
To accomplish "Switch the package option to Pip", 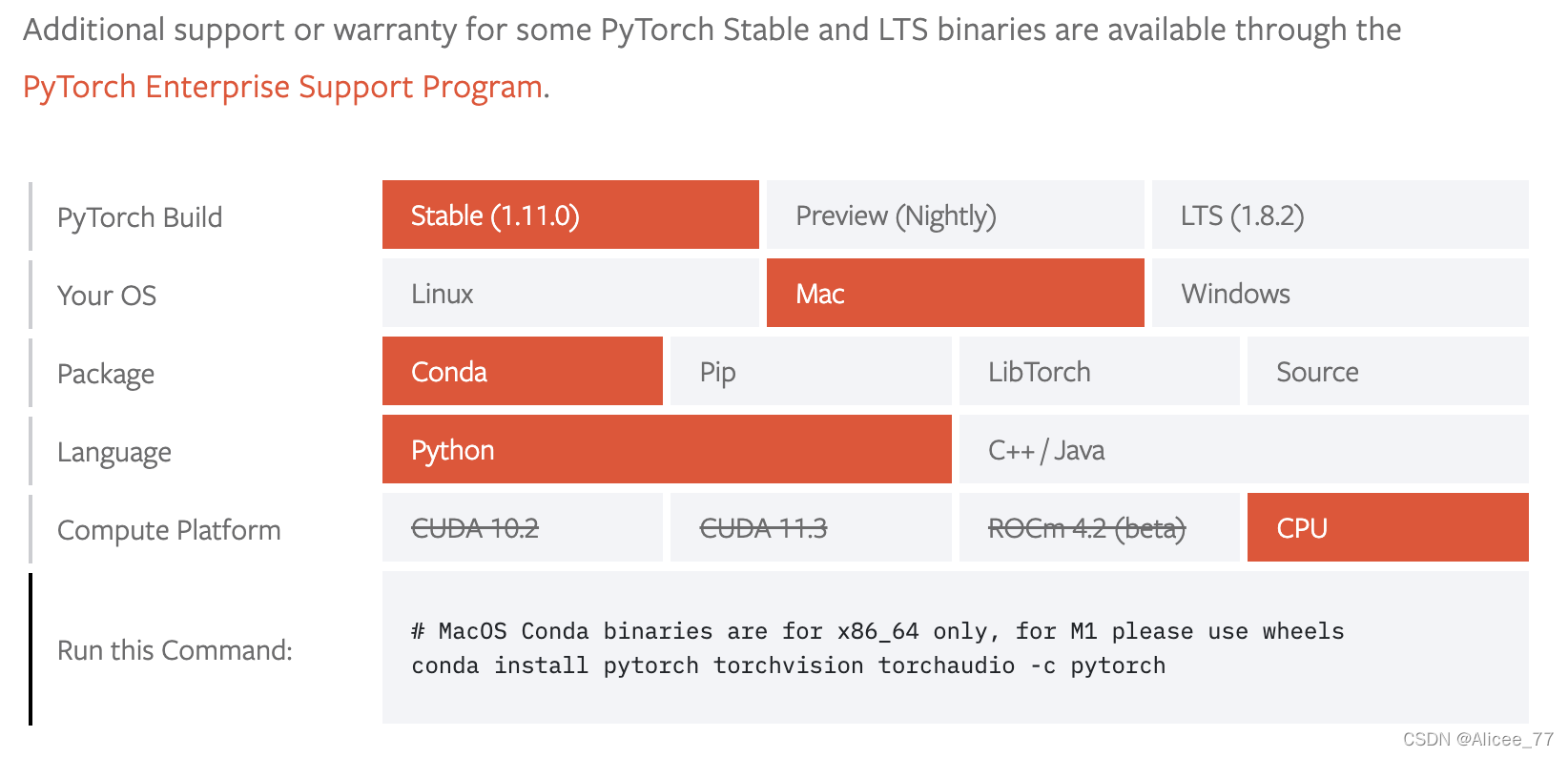I will click(x=810, y=372).
